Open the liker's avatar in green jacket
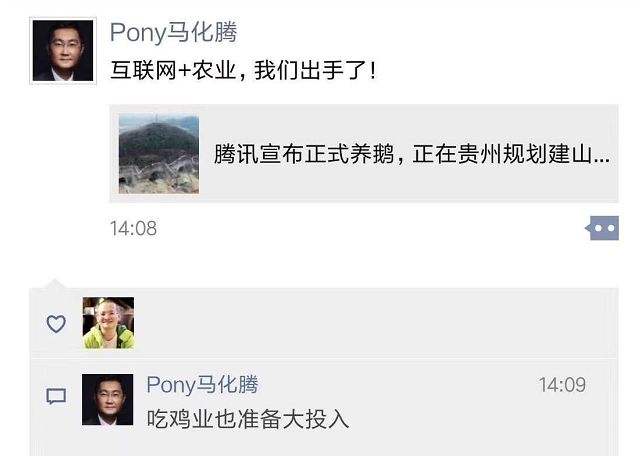The width and height of the screenshot is (643, 456). 108,323
